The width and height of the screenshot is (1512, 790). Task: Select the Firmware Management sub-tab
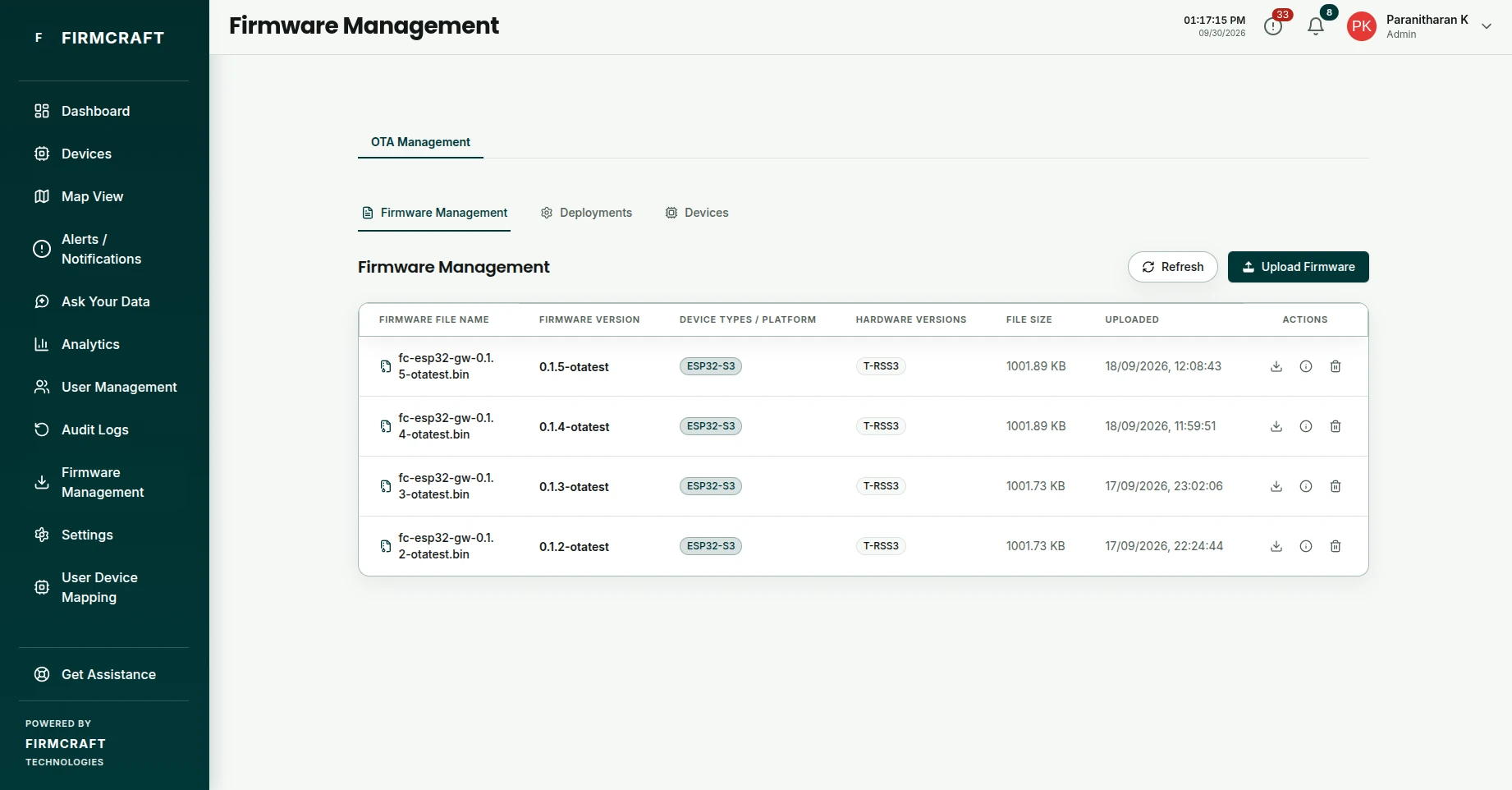435,213
